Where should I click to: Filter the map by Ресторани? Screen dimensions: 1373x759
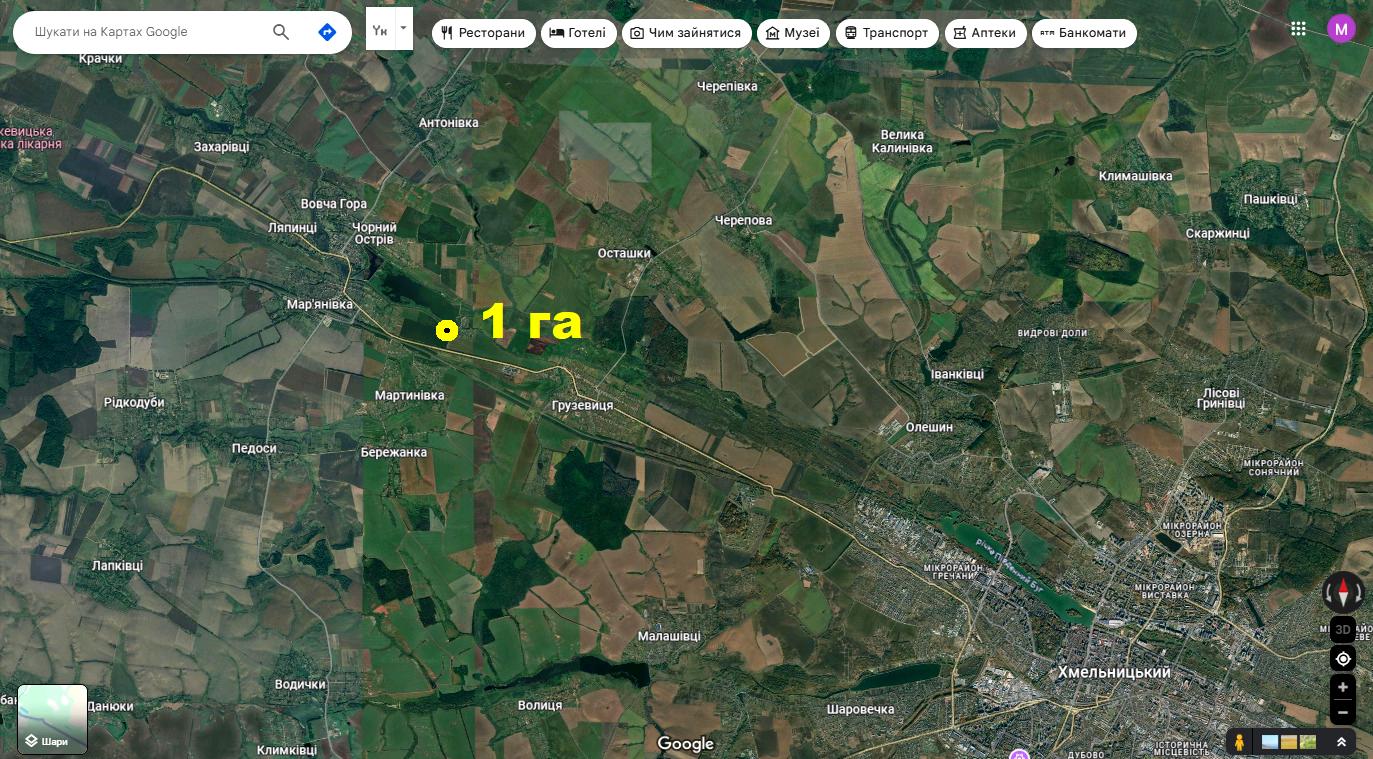click(484, 33)
